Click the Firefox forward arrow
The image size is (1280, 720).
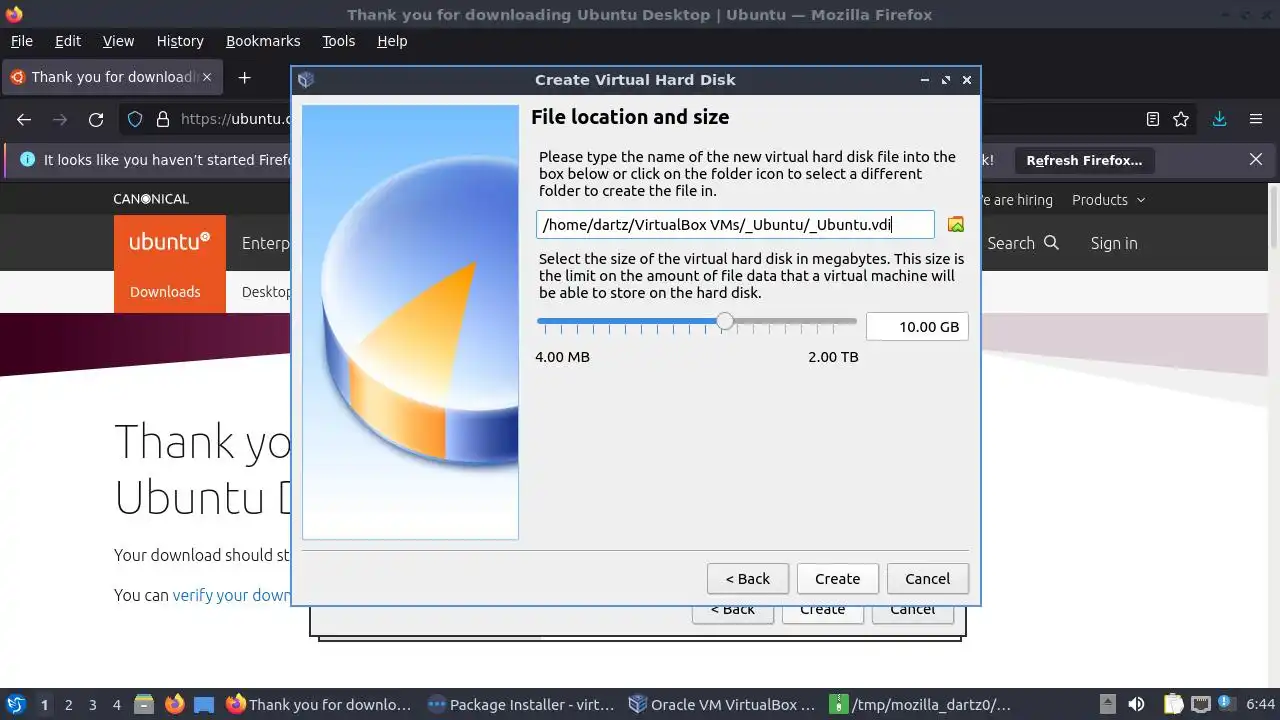pos(60,119)
